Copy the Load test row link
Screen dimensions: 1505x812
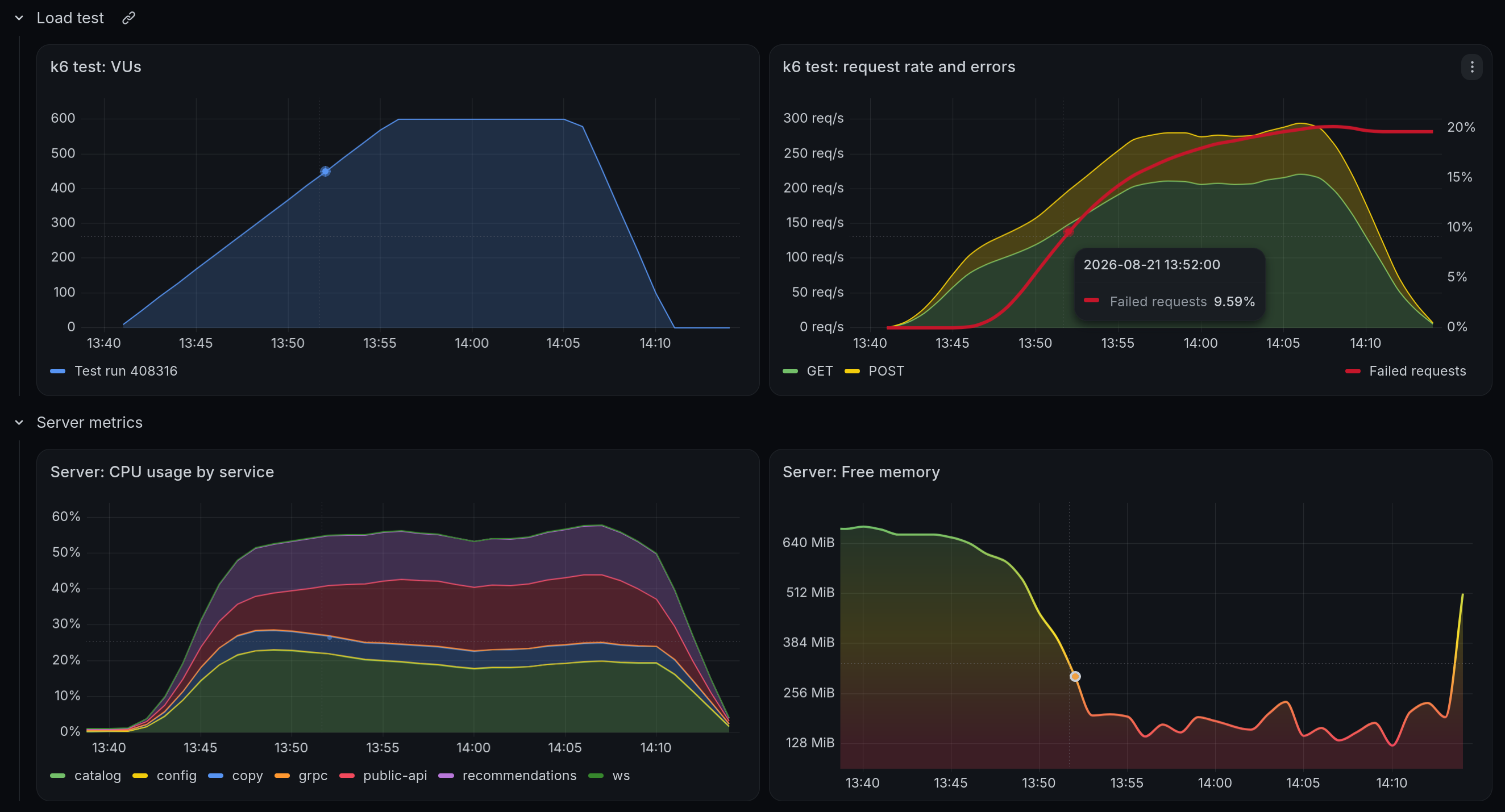tap(128, 18)
